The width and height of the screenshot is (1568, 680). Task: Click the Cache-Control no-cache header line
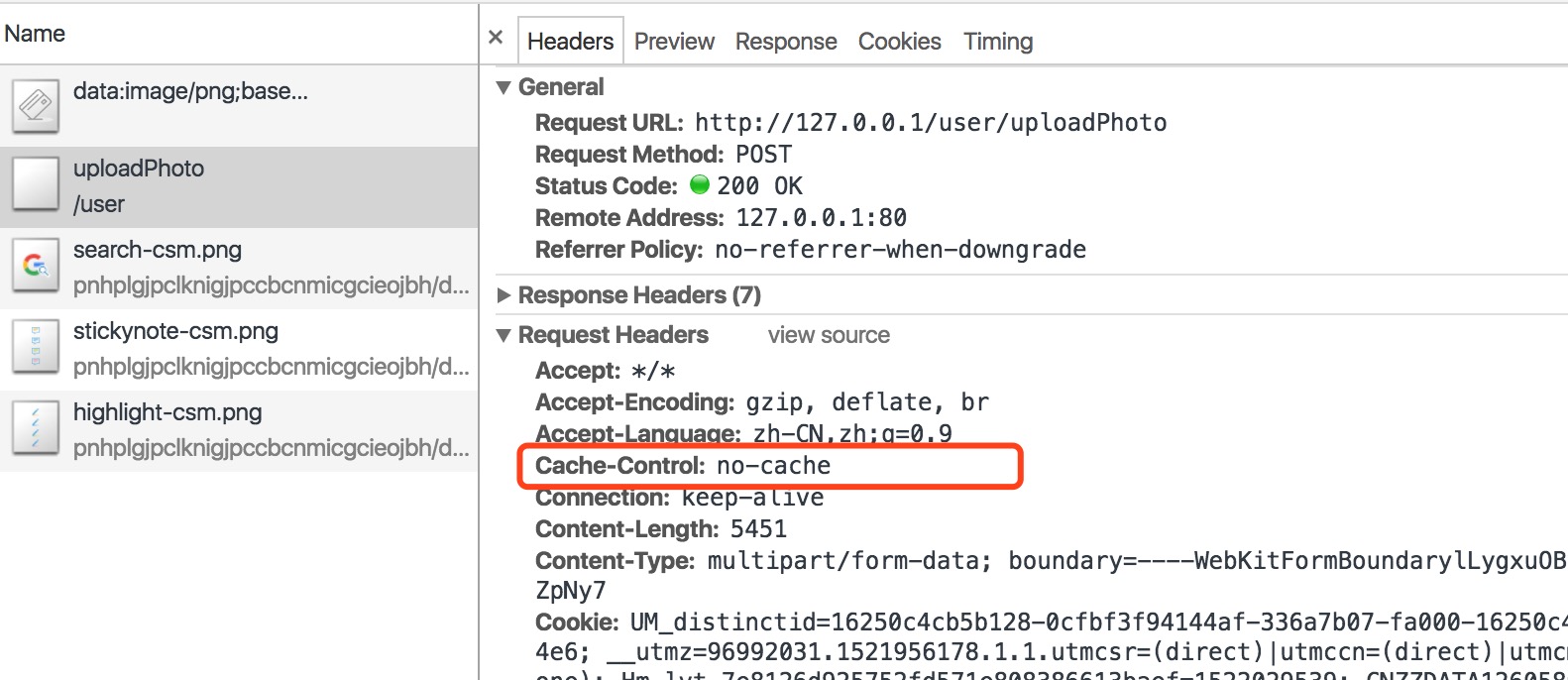click(683, 466)
